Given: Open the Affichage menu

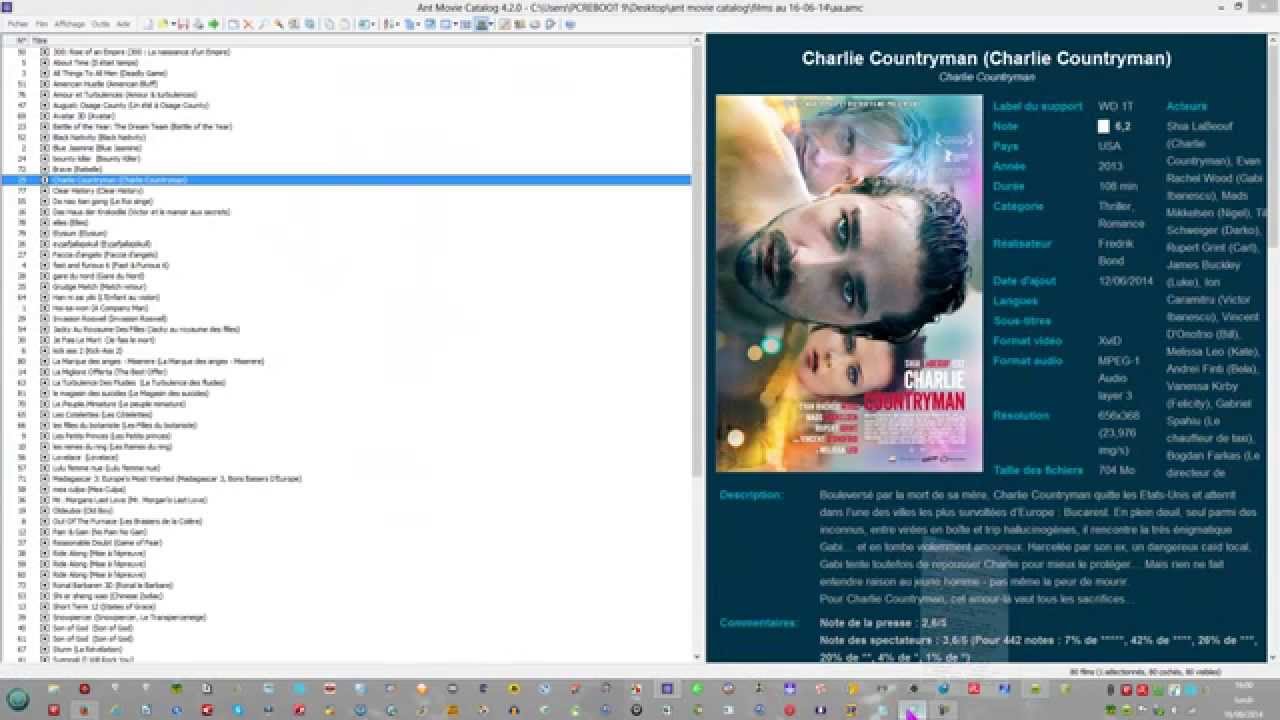Looking at the screenshot, I should (x=70, y=23).
